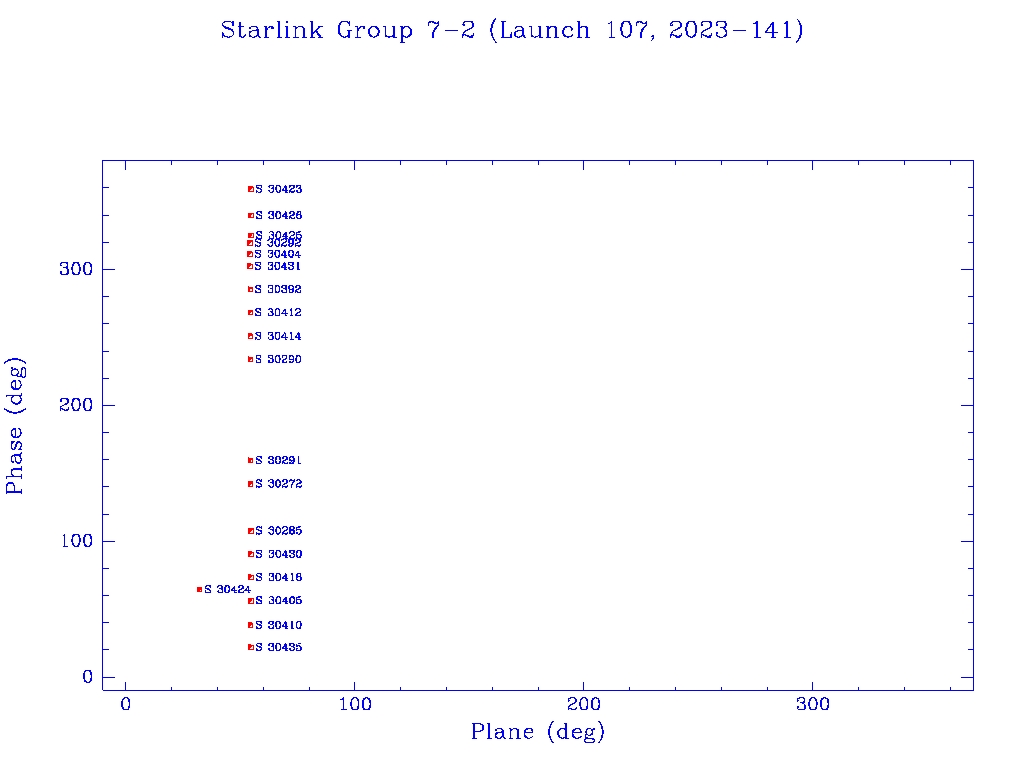Click the red marker beside S 30392

pos(250,289)
